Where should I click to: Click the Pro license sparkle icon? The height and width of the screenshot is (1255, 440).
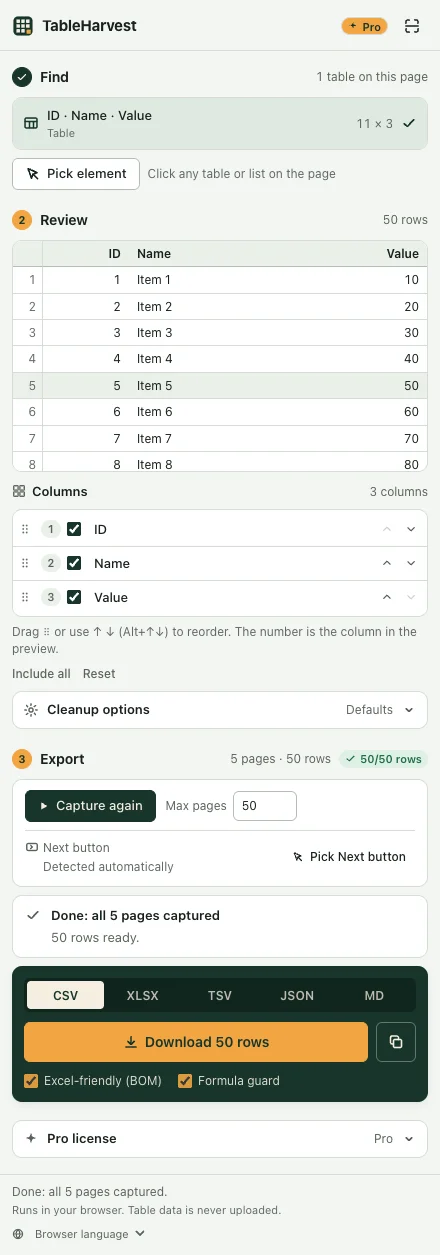(x=31, y=1139)
